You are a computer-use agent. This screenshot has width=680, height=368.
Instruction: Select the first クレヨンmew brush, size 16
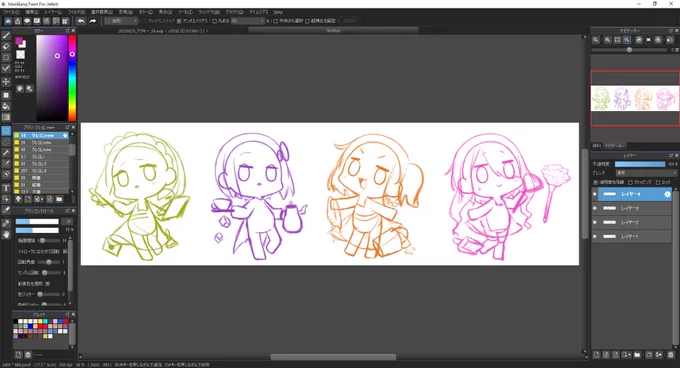(x=41, y=136)
